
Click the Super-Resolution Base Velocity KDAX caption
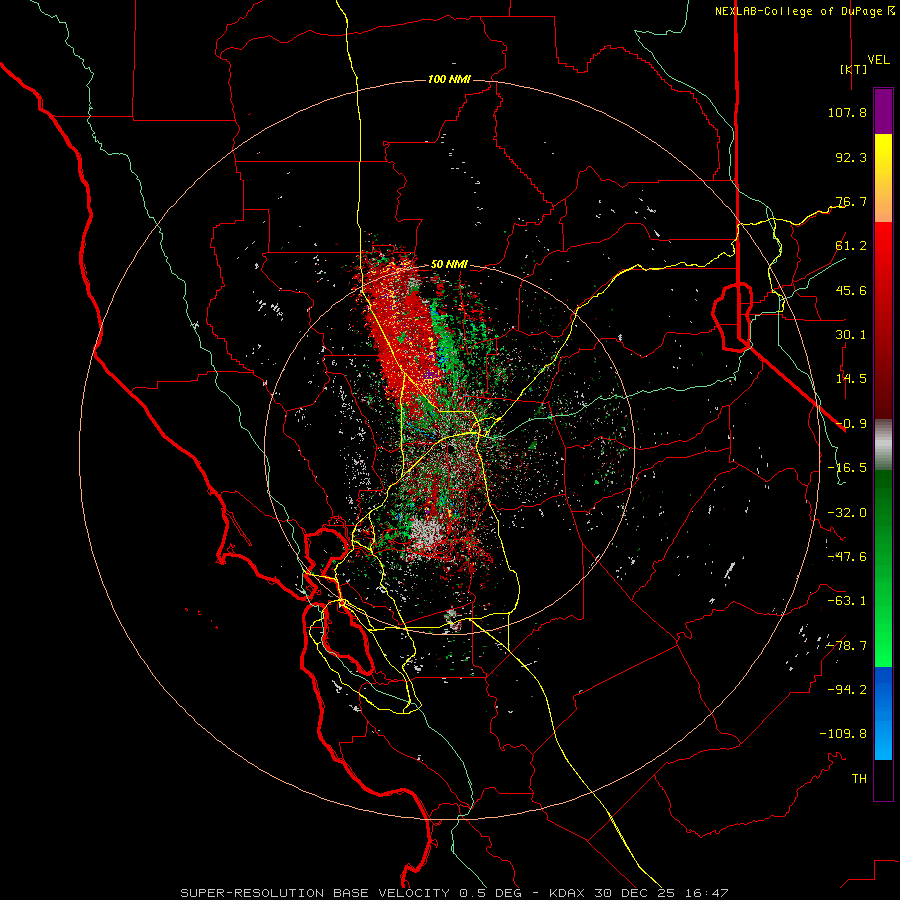pyautogui.click(x=455, y=893)
